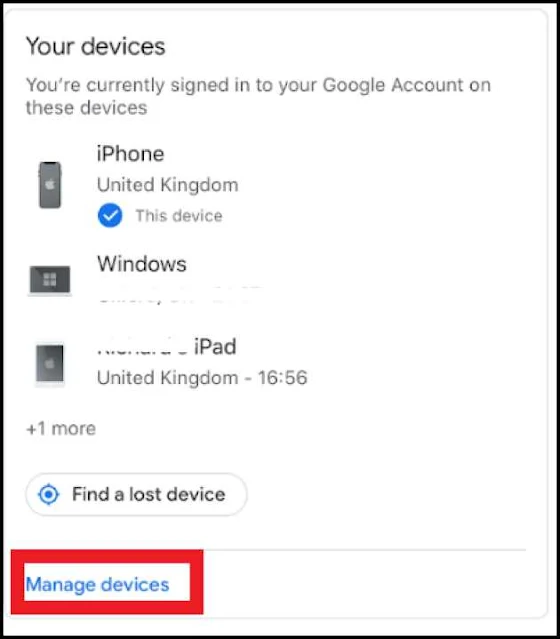Click the Your devices heading
The image size is (560, 639).
click(96, 46)
